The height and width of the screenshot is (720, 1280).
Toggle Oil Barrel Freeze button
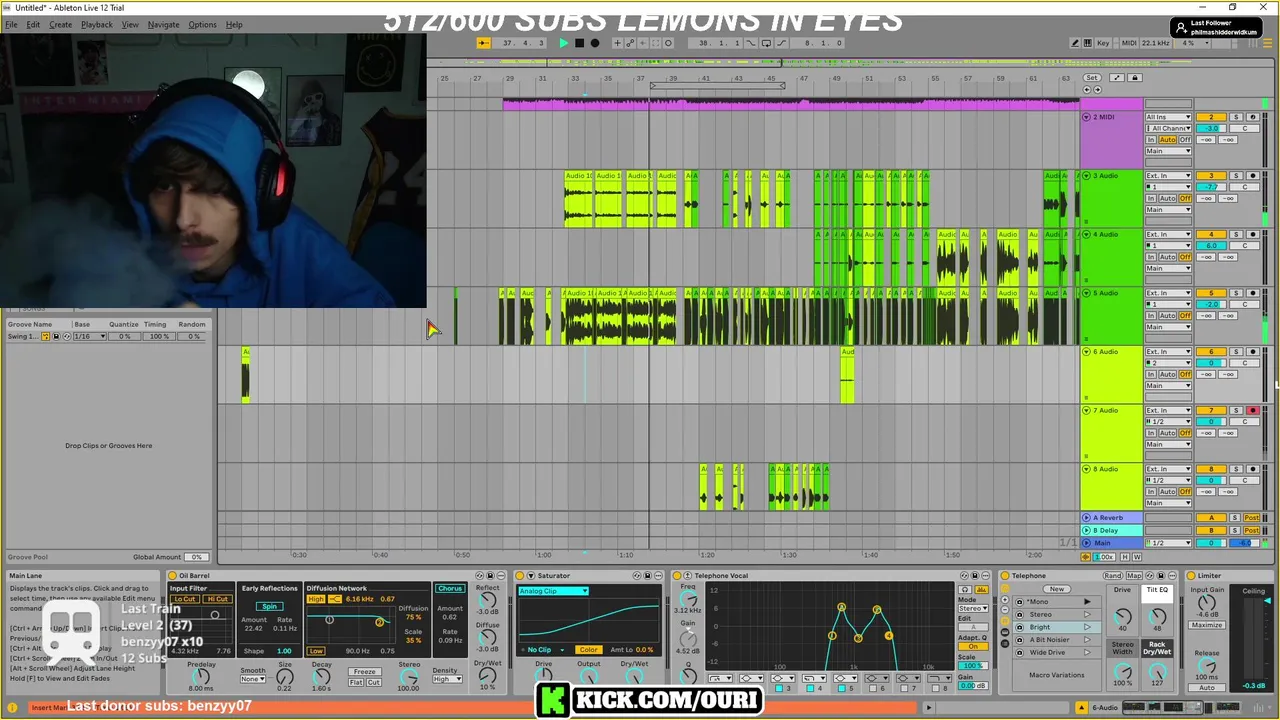click(x=365, y=672)
